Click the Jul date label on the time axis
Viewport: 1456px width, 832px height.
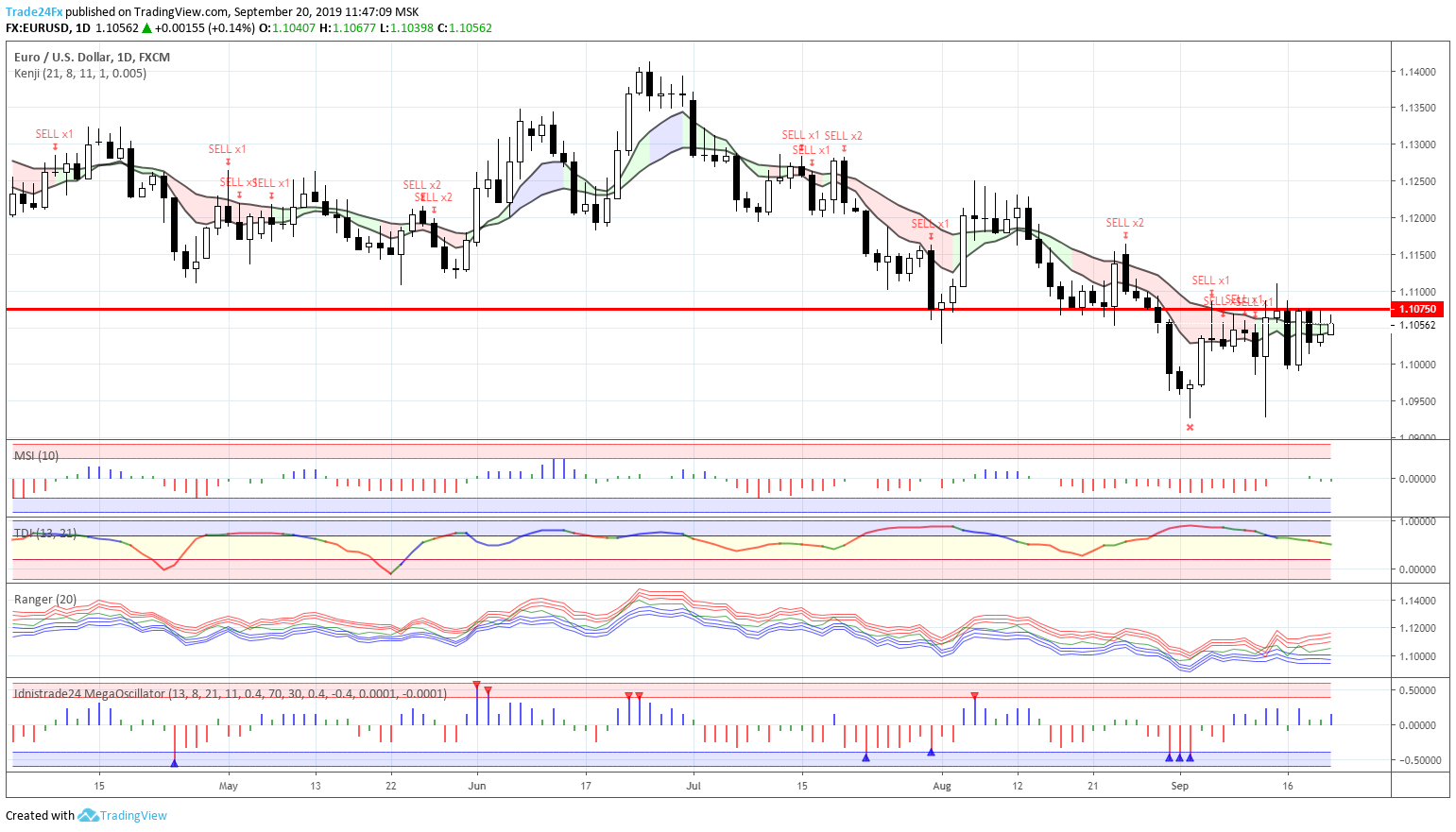(x=694, y=785)
